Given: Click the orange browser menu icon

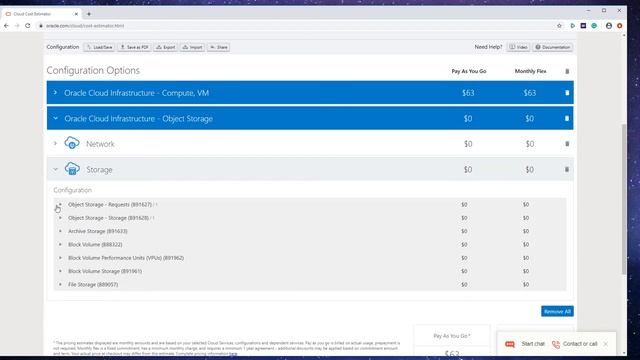Looking at the screenshot, I should (x=620, y=26).
